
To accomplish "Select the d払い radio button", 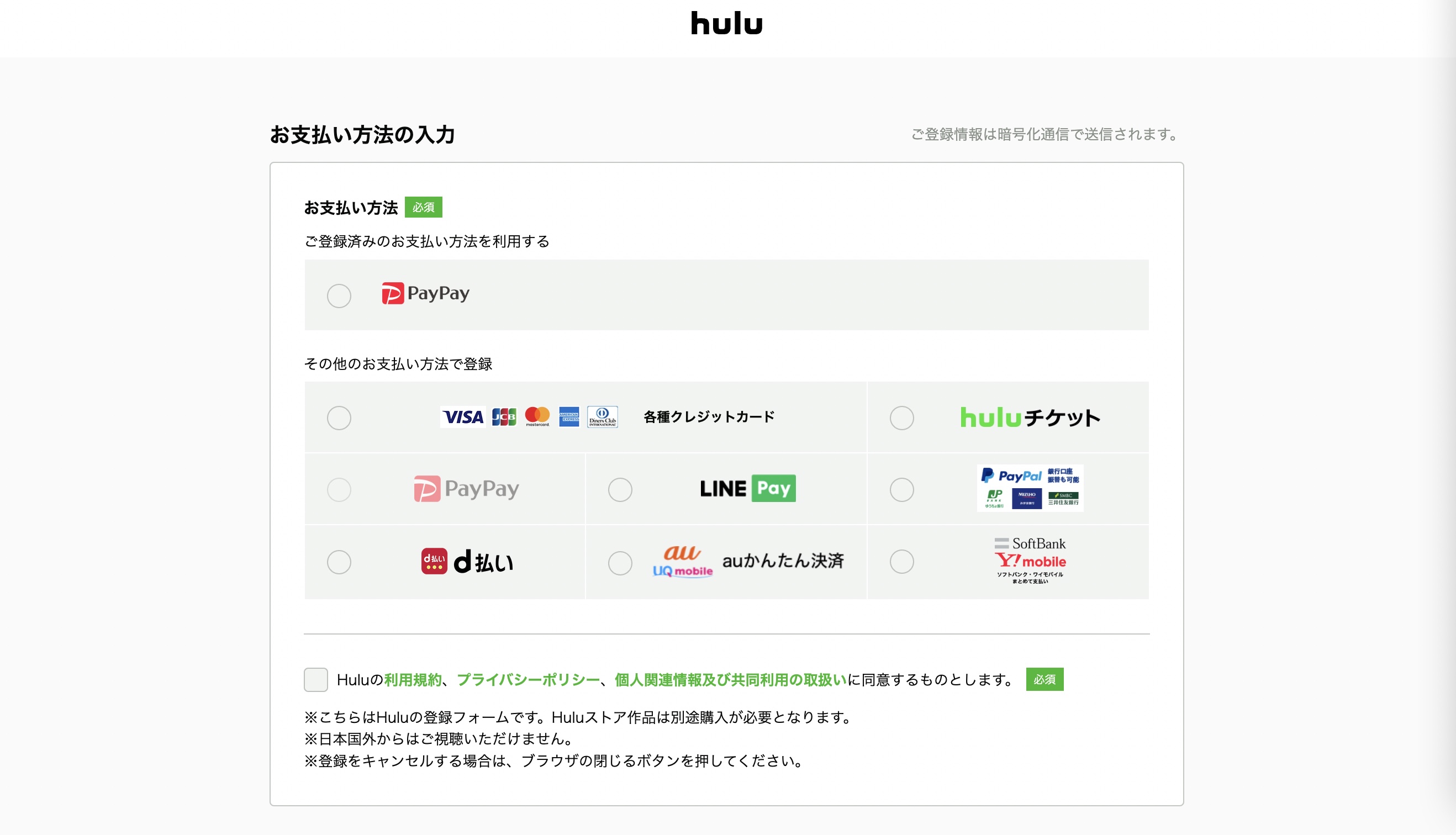I will click(339, 562).
